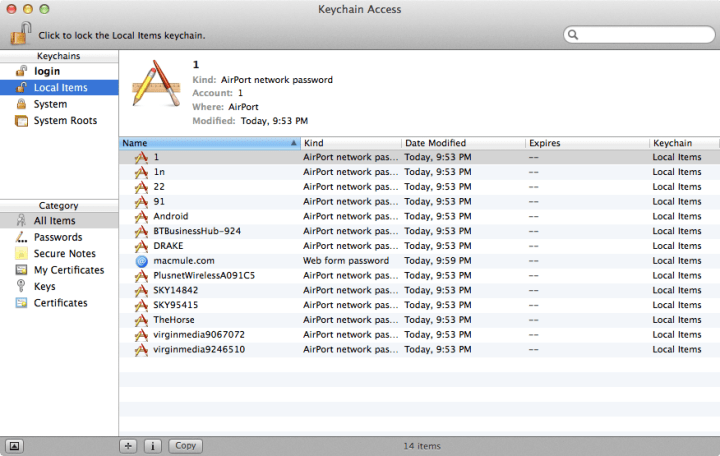Click the AirPort icon beside SKY14842
The image size is (720, 456).
pos(141,290)
